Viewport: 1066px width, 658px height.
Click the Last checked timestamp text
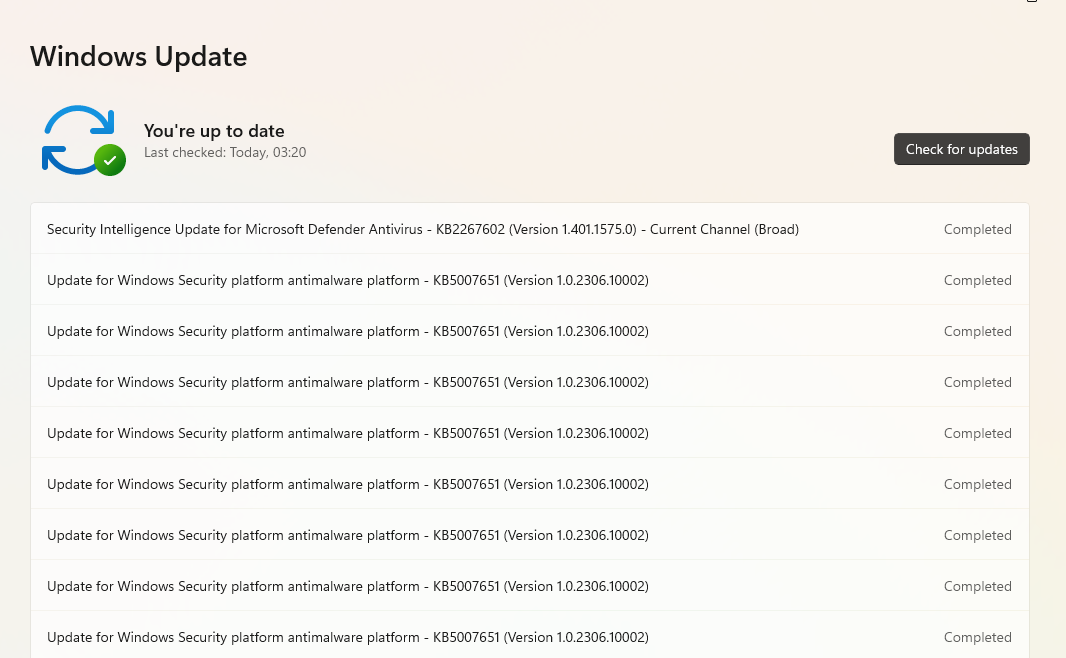(x=225, y=153)
